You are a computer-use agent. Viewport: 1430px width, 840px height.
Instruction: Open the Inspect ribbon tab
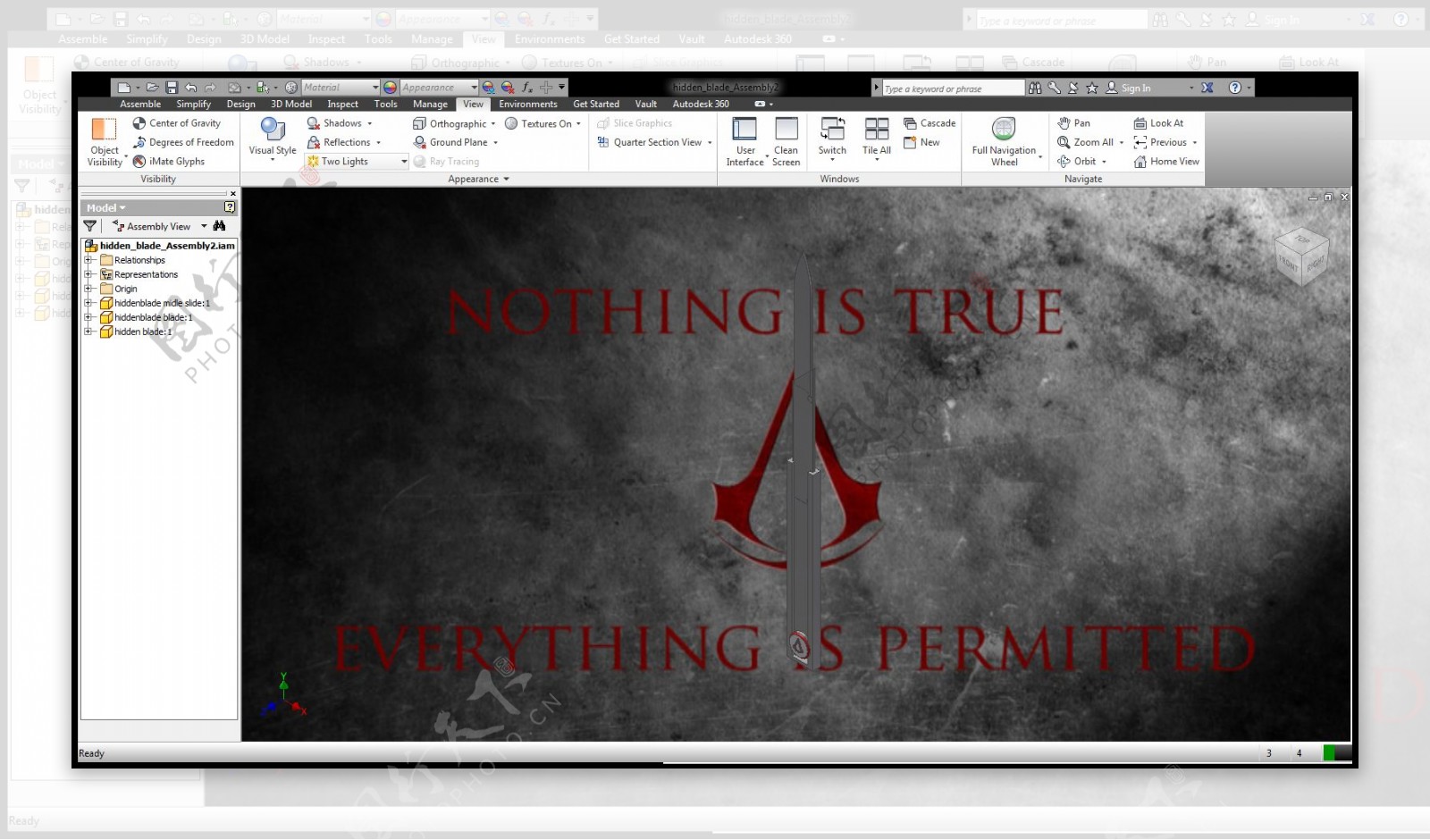pos(342,105)
